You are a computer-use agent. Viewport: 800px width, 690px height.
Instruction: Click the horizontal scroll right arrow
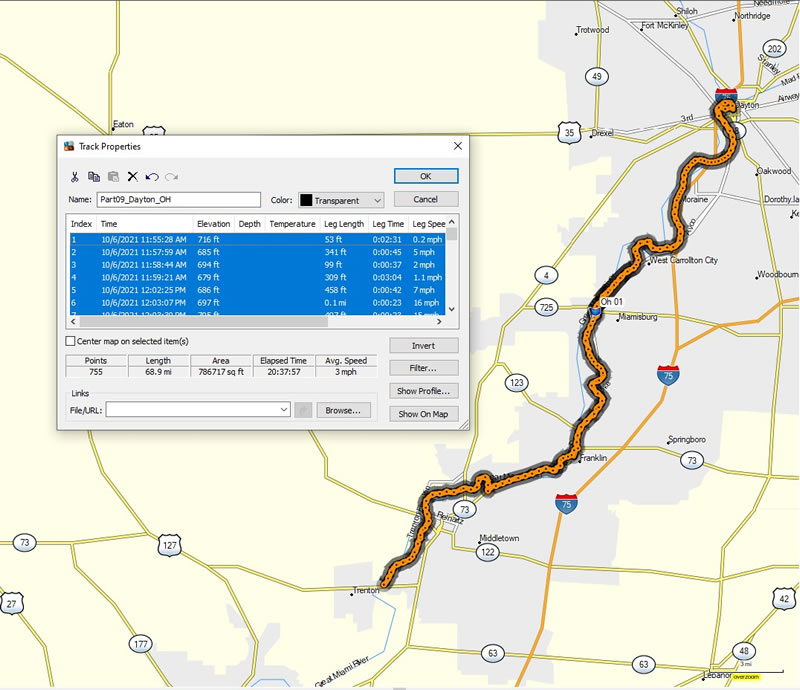click(439, 322)
